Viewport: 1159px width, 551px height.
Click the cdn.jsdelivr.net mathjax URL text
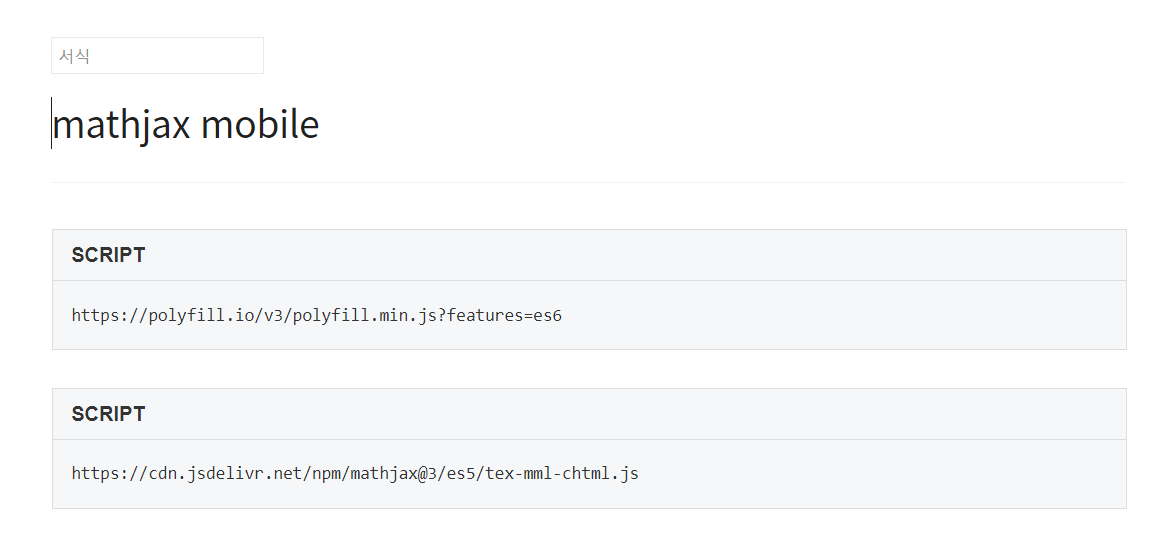tap(355, 473)
